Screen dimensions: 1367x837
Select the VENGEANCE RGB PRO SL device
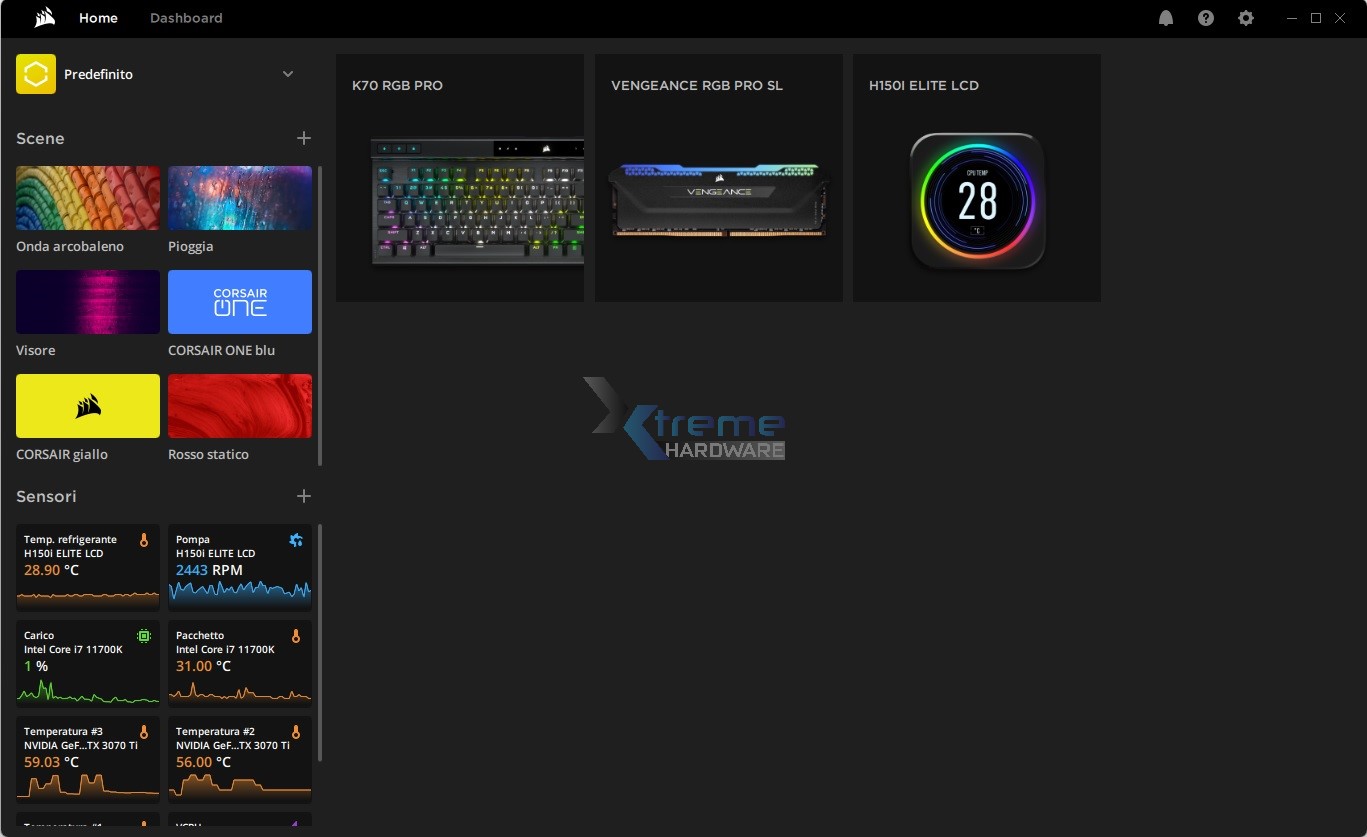click(x=718, y=178)
